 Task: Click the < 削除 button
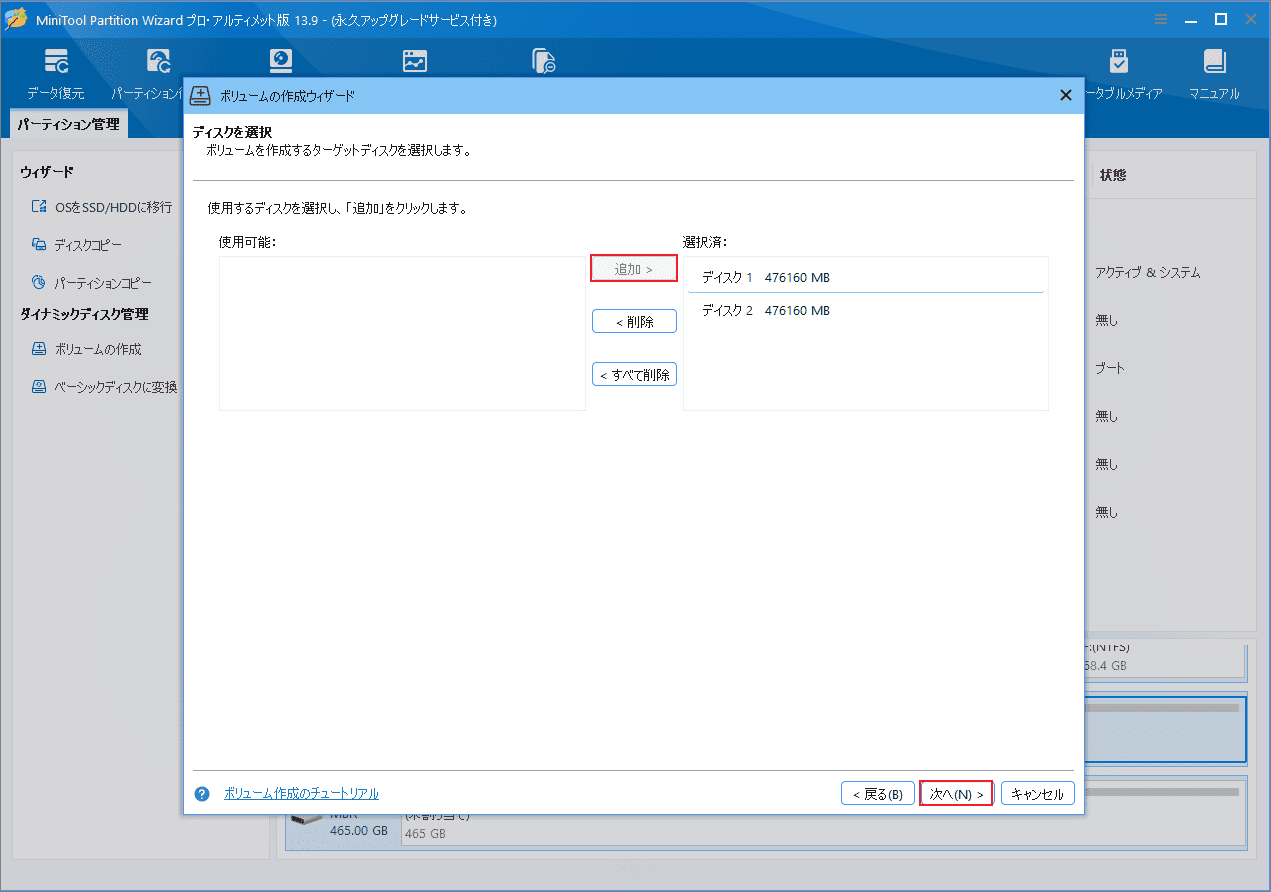634,322
